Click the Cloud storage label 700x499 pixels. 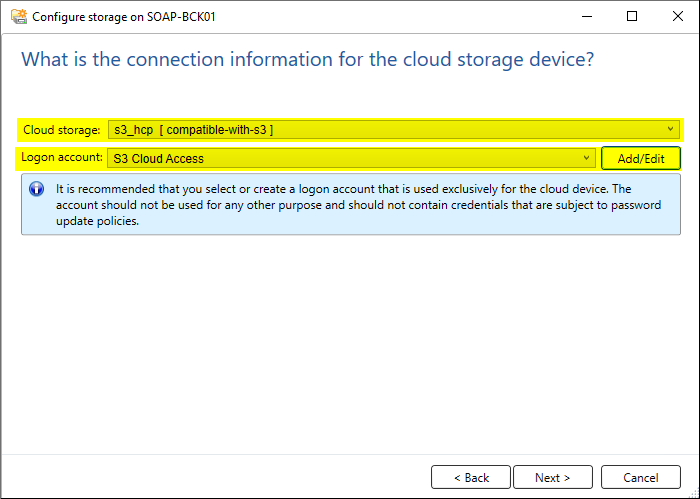pos(62,130)
